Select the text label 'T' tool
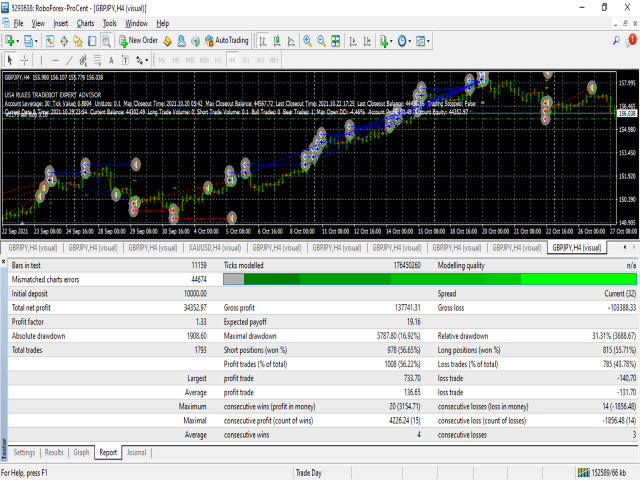The width and height of the screenshot is (640, 480). pyautogui.click(x=125, y=60)
